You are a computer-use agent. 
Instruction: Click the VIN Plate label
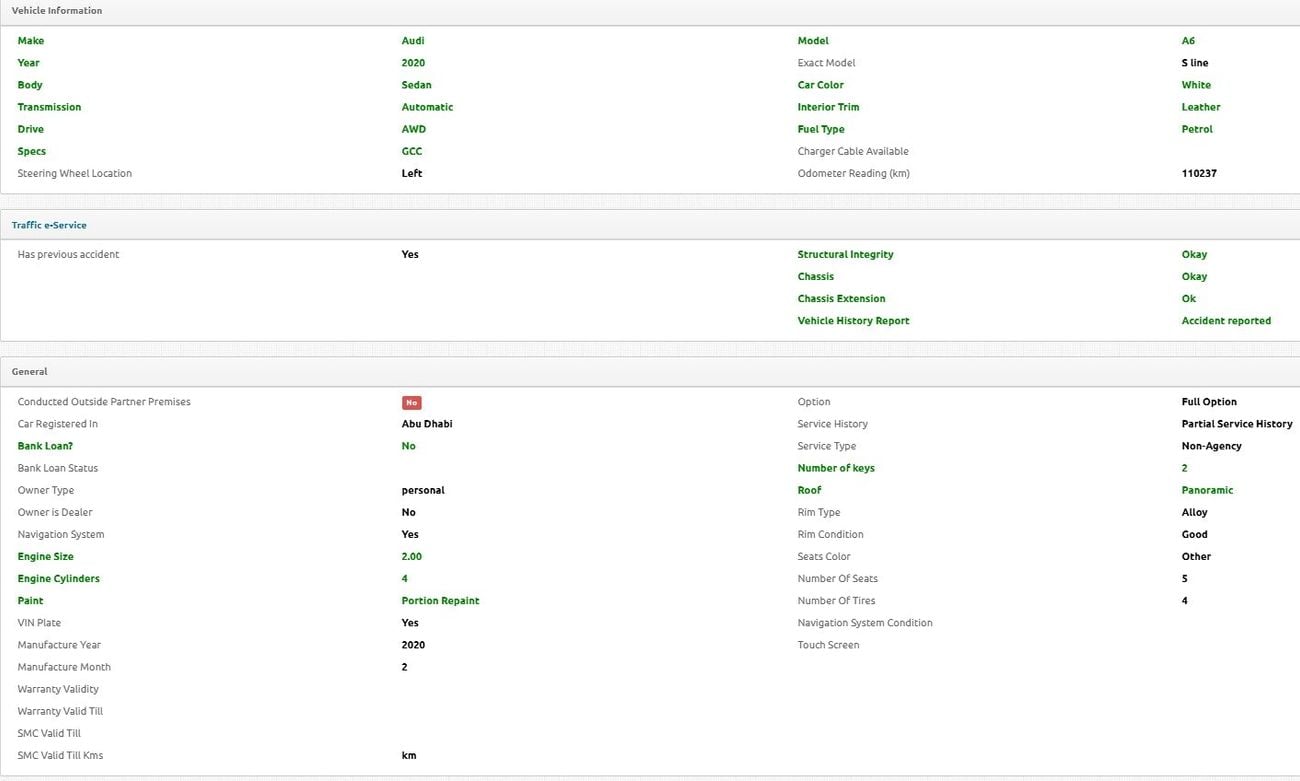[39, 622]
